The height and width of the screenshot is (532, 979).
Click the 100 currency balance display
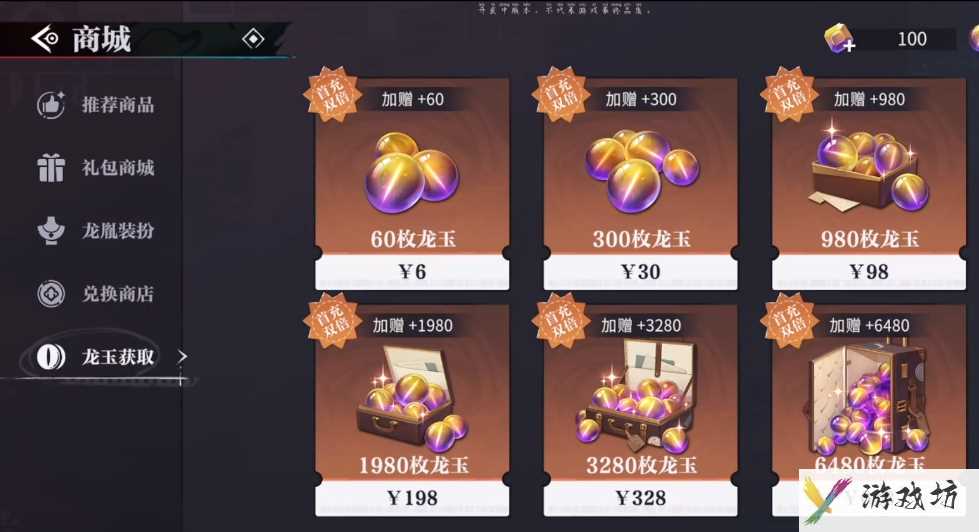(912, 39)
